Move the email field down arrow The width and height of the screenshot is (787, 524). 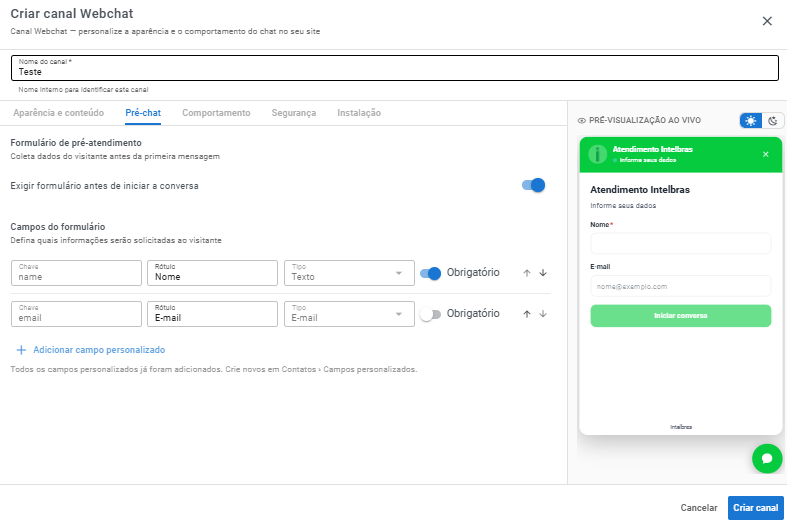tap(543, 314)
